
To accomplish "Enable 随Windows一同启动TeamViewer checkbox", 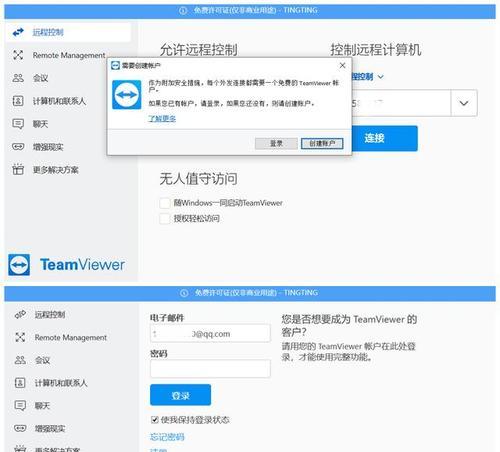I will [x=165, y=203].
